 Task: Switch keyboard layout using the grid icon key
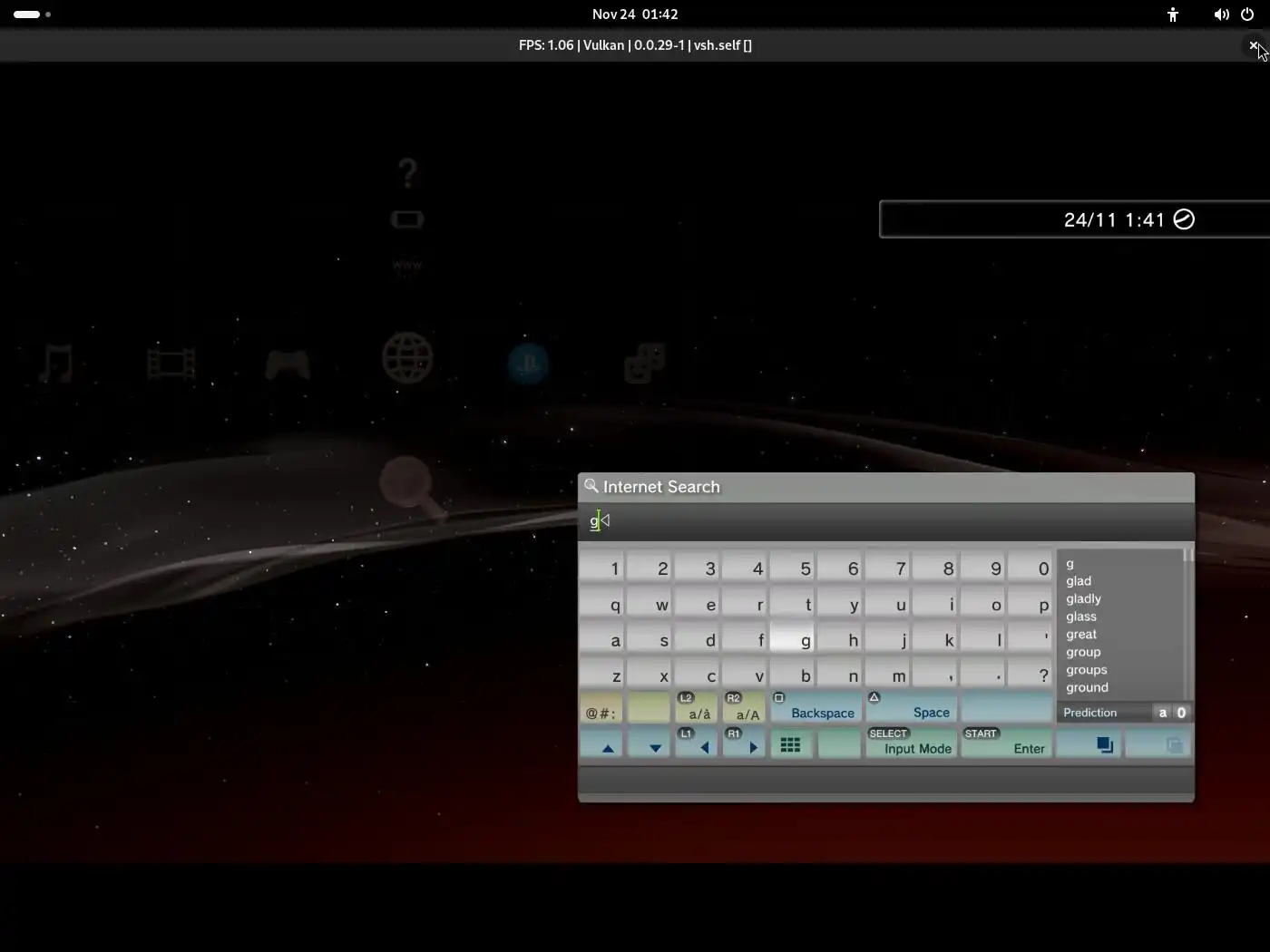click(791, 744)
